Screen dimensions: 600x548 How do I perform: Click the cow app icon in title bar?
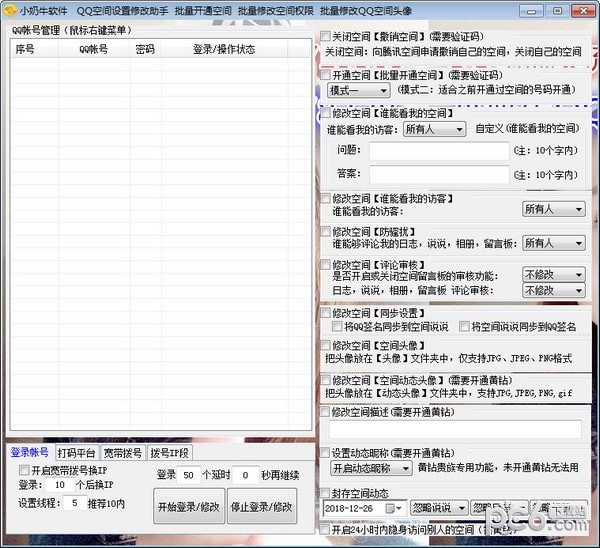click(11, 10)
